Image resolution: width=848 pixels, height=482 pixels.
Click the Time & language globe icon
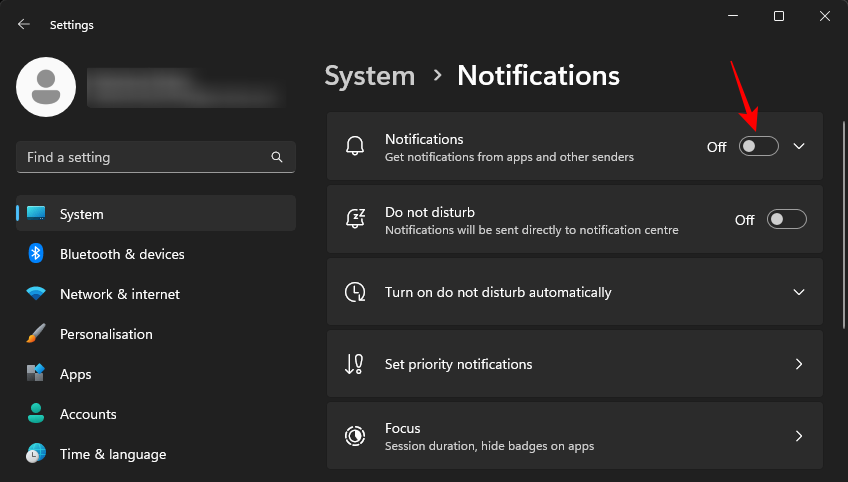(36, 453)
